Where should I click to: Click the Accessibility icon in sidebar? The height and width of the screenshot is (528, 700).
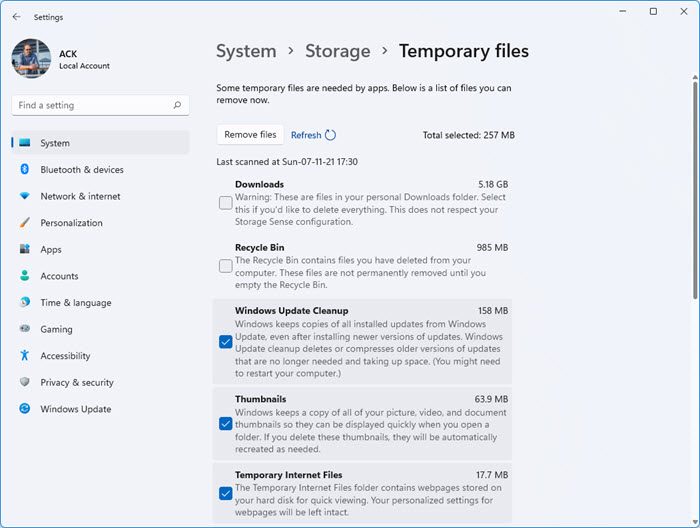coord(25,356)
